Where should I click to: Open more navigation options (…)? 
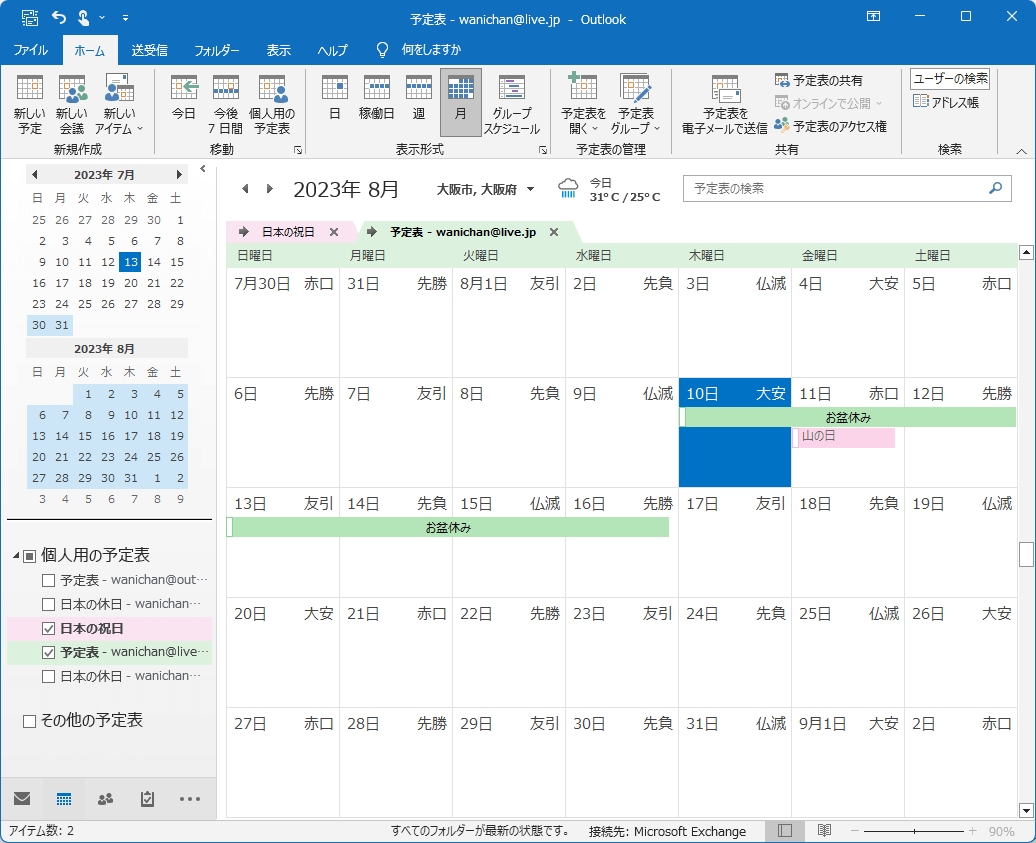point(190,799)
